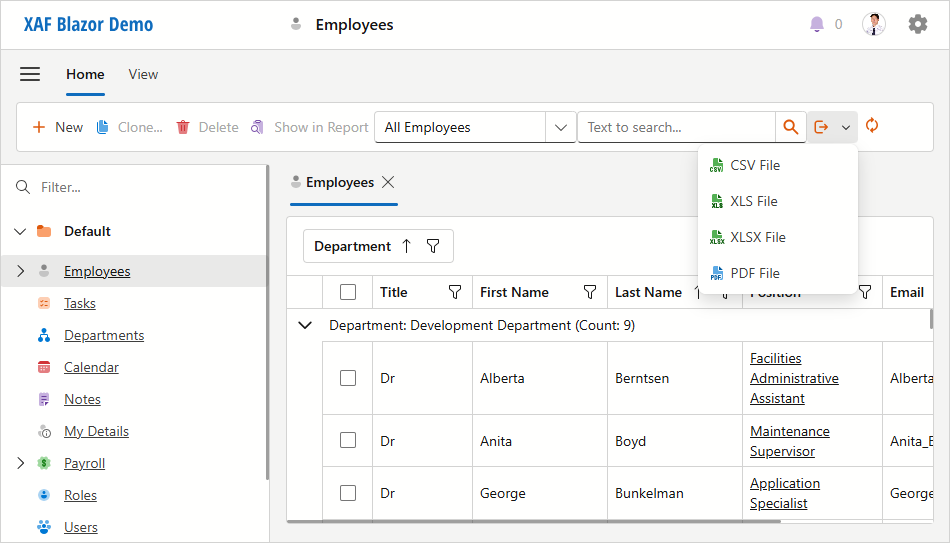Click the XLS file icon

(717, 201)
